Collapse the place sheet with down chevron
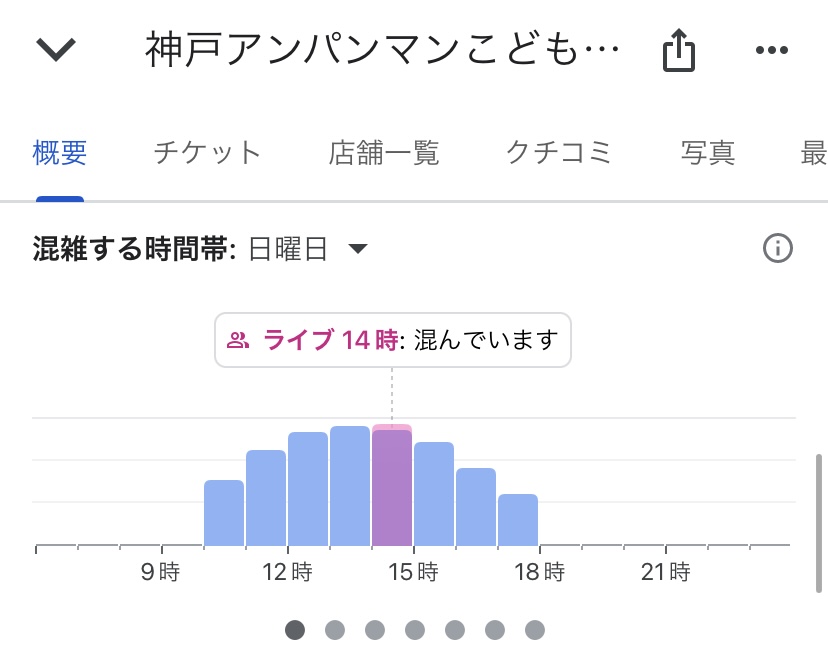Viewport: 828px width, 668px height. click(x=56, y=50)
